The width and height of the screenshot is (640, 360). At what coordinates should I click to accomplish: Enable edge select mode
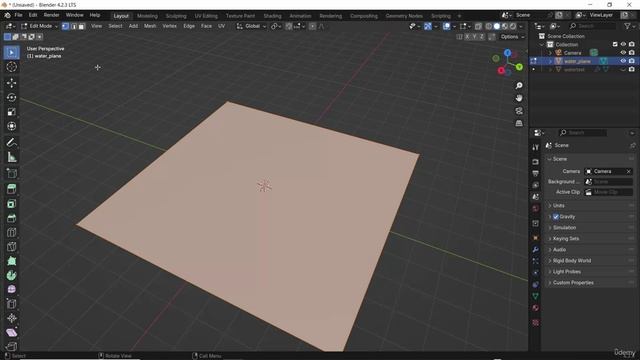click(73, 26)
